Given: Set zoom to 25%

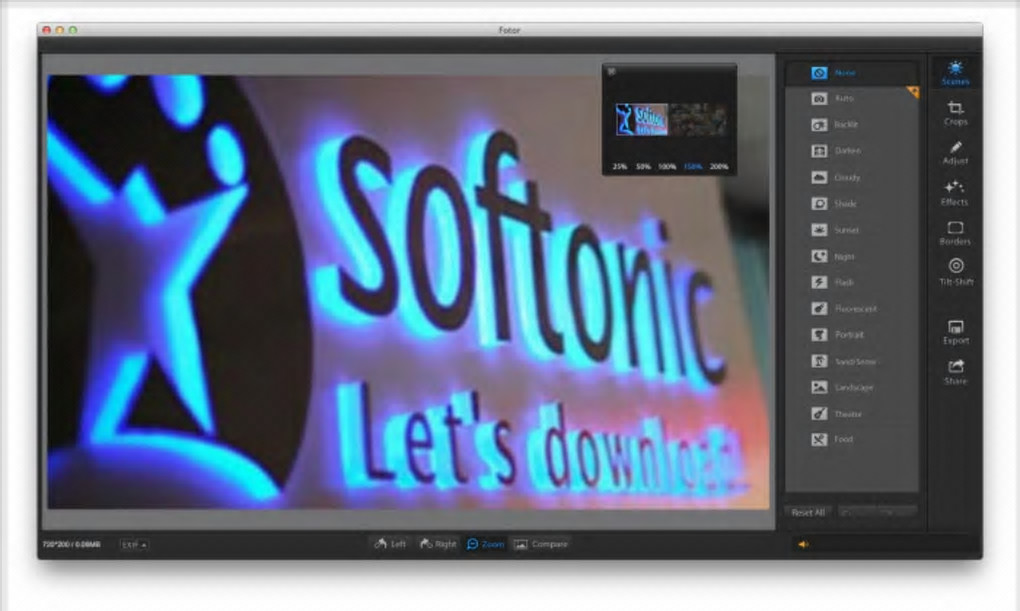Looking at the screenshot, I should [x=619, y=167].
